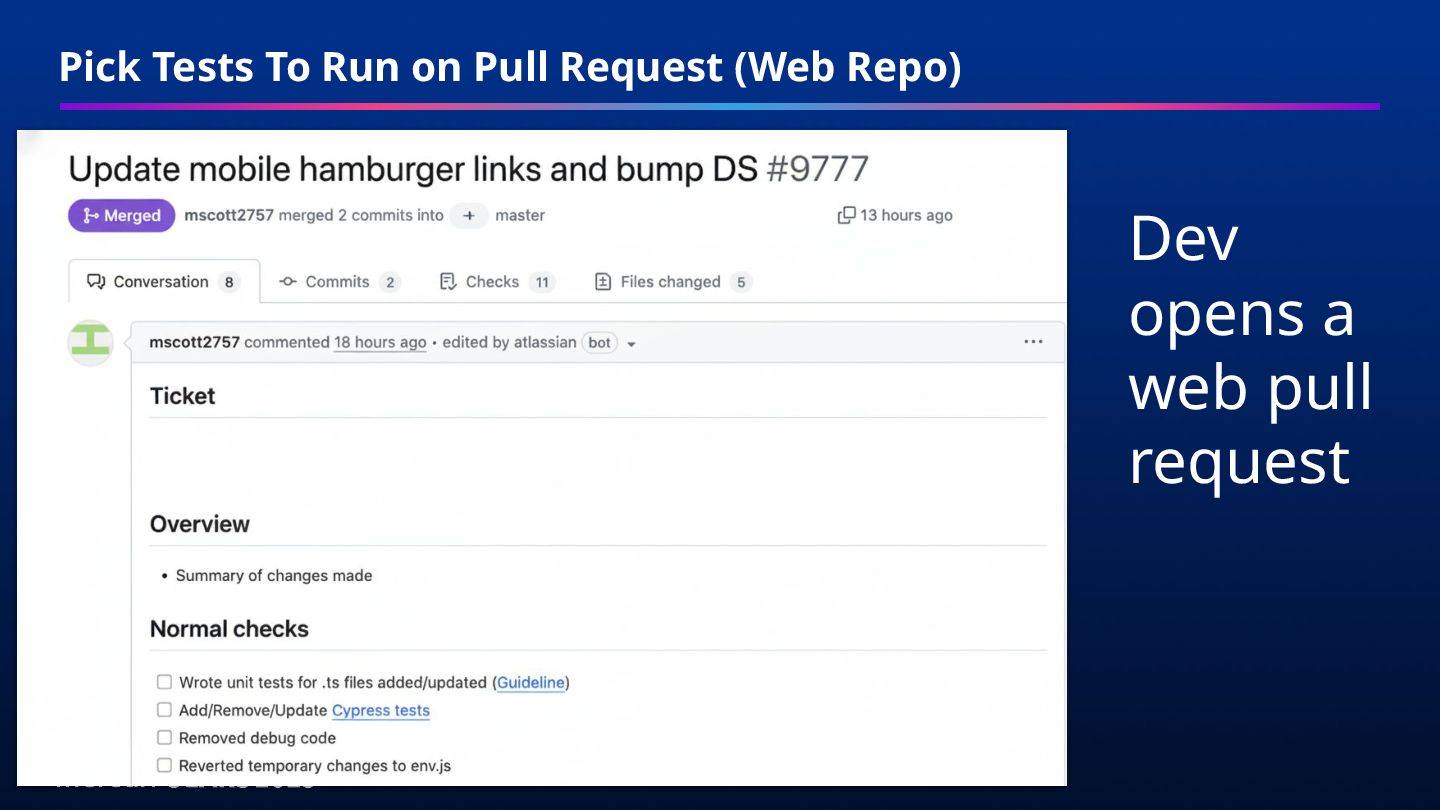Click the Normal checks heading

tap(229, 629)
